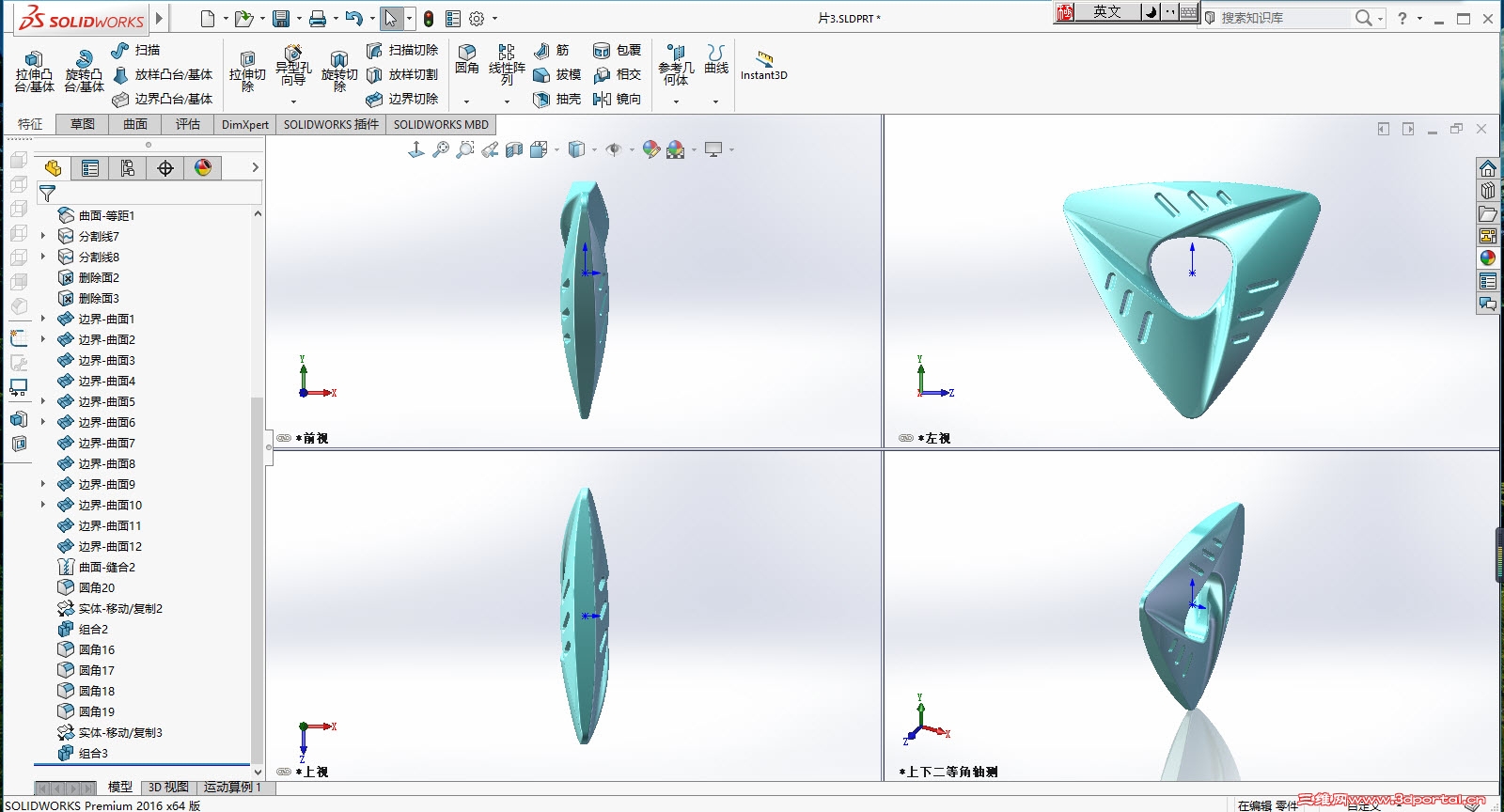Open the 圆角 fillet dropdown arrow

pos(467,101)
